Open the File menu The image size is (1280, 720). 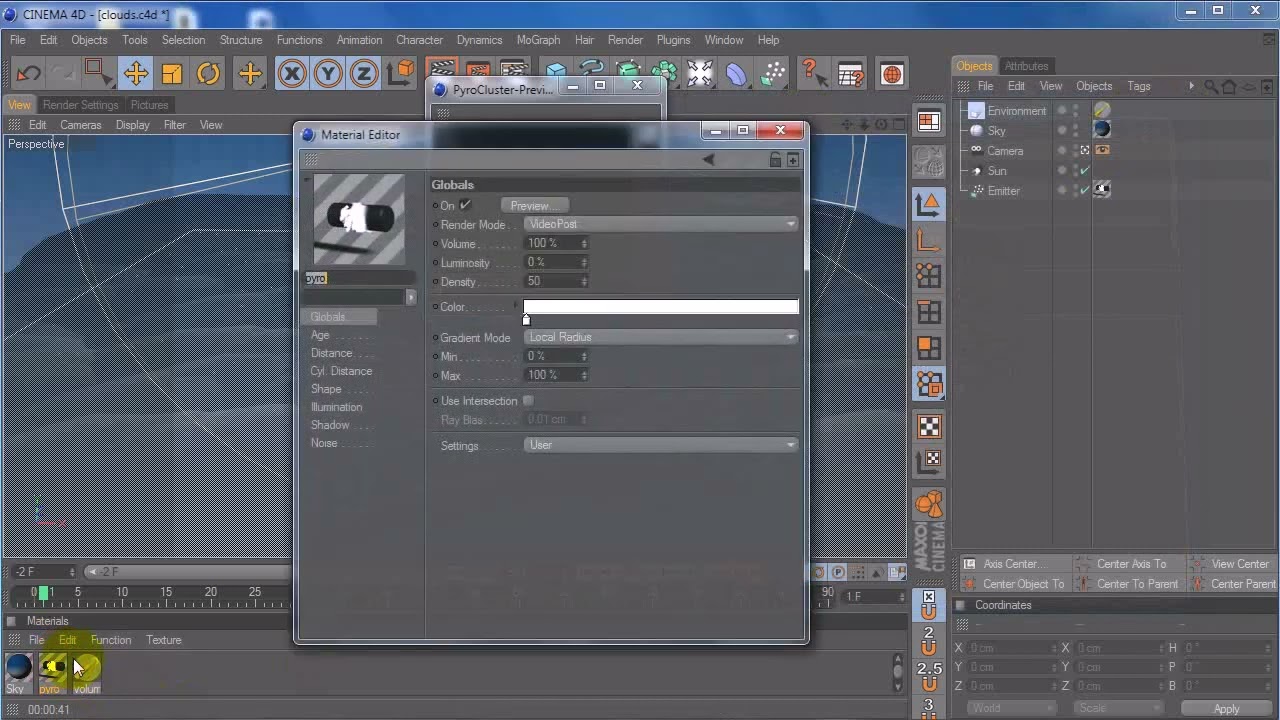[18, 40]
